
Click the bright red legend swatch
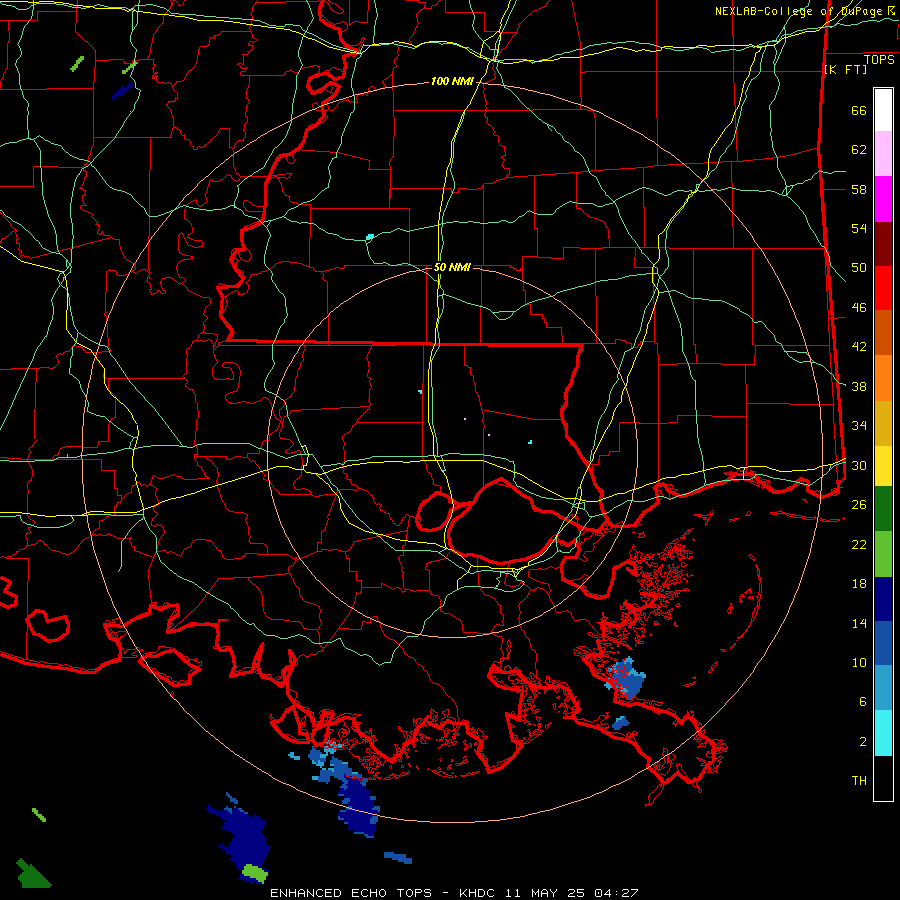click(883, 289)
